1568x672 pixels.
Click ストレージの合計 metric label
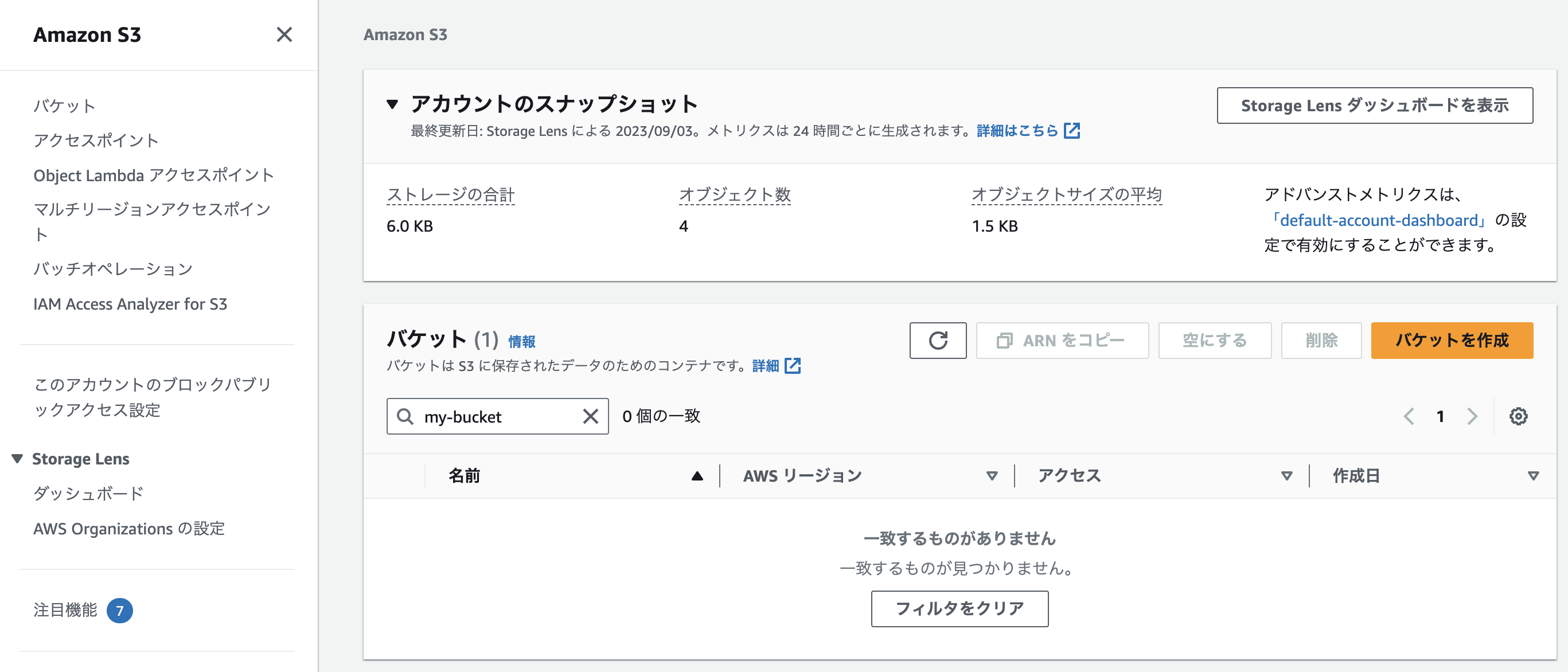(450, 195)
